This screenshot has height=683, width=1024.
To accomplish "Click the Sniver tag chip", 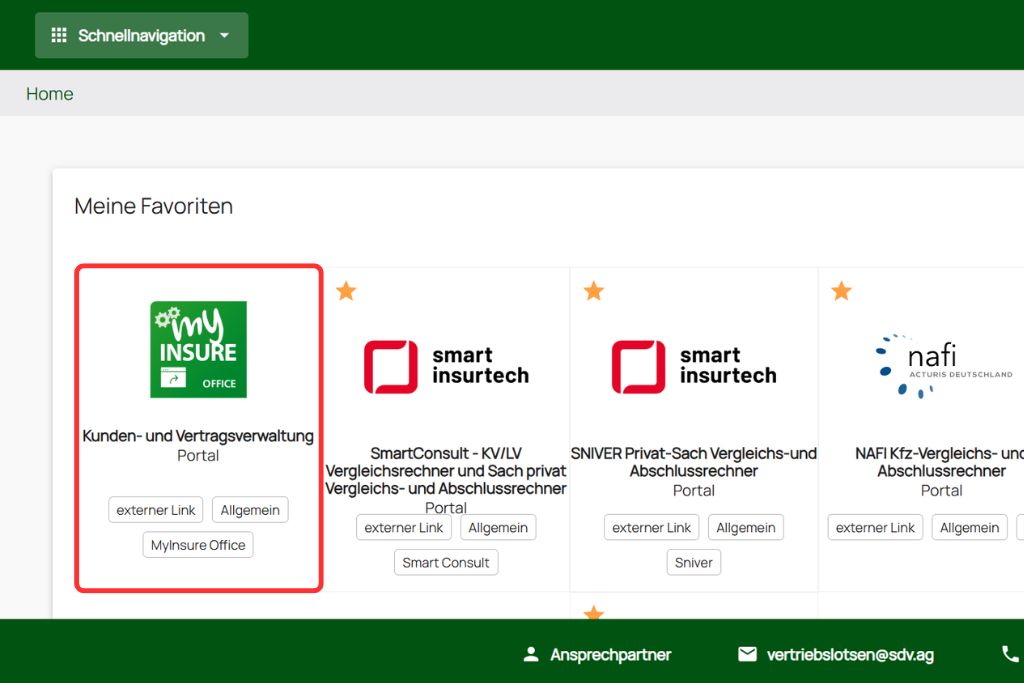I will pyautogui.click(x=694, y=563).
